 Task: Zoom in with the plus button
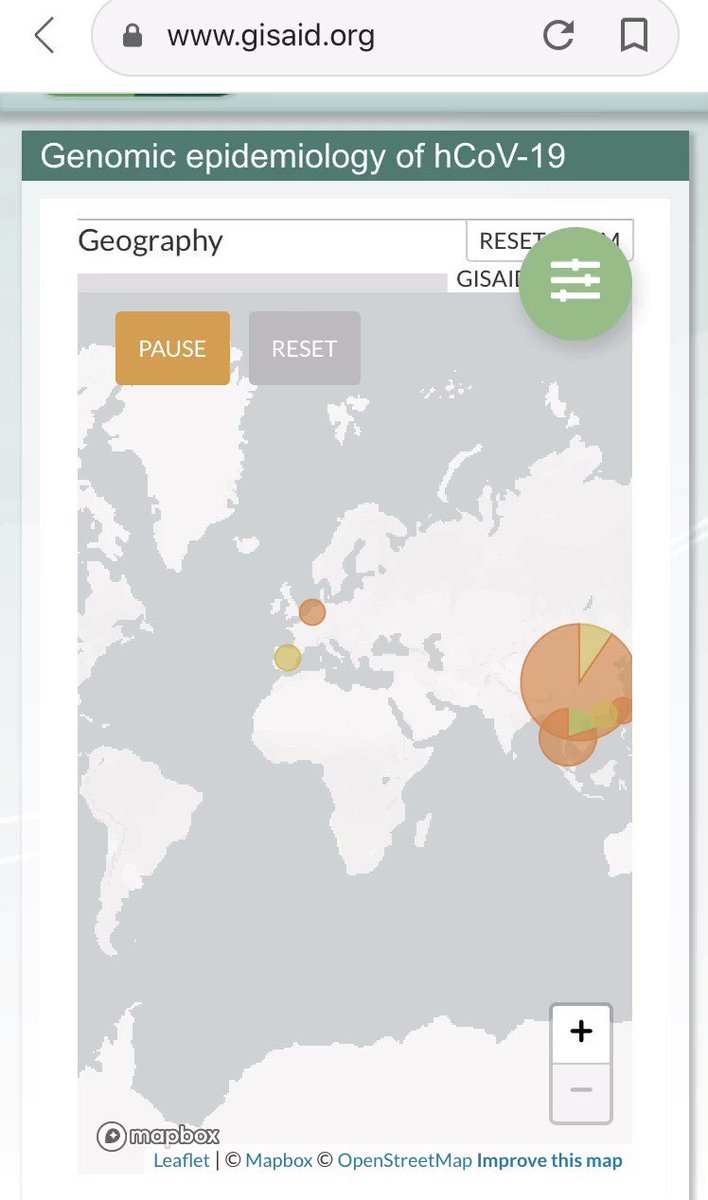[581, 1031]
